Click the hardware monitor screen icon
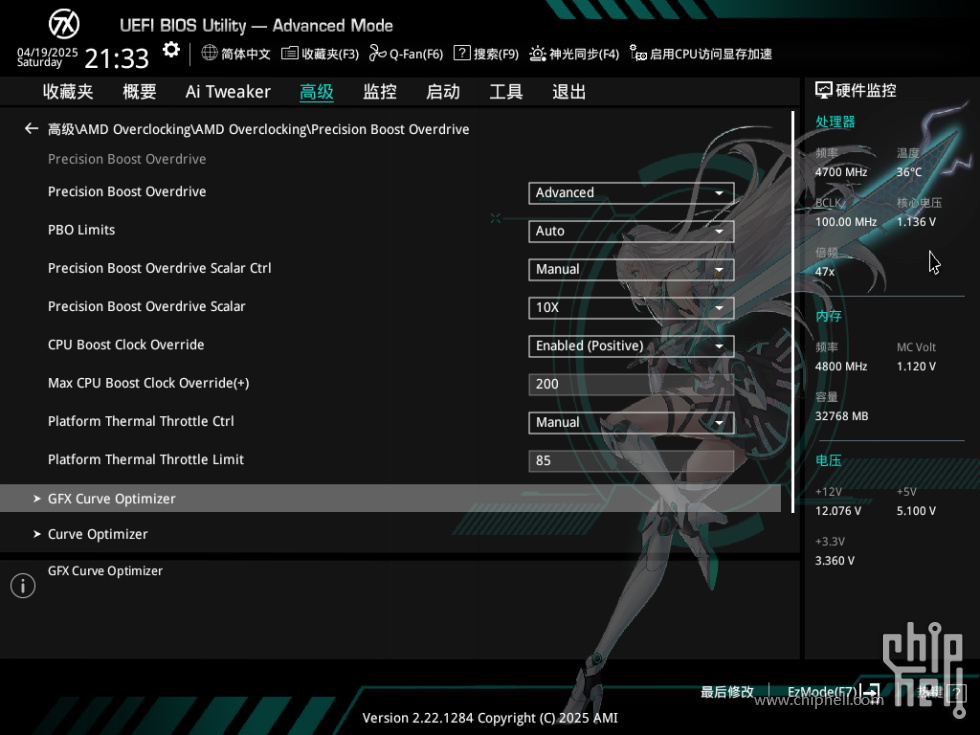 (x=823, y=91)
